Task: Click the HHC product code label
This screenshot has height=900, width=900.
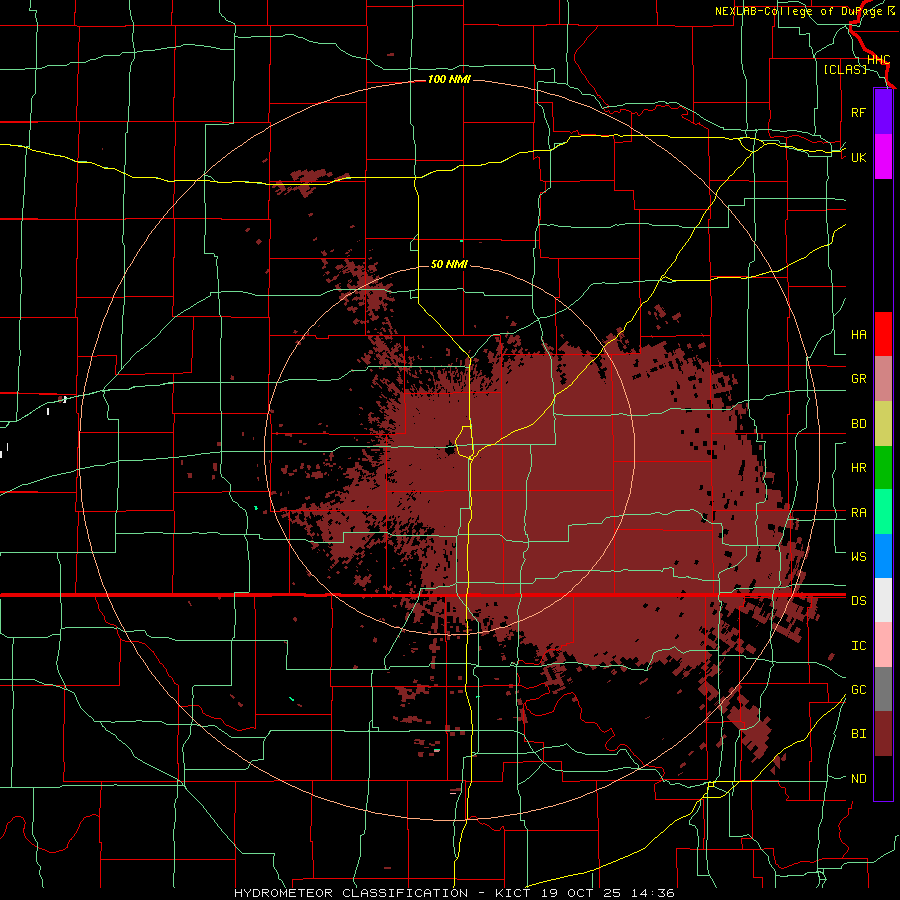Action: click(x=878, y=60)
